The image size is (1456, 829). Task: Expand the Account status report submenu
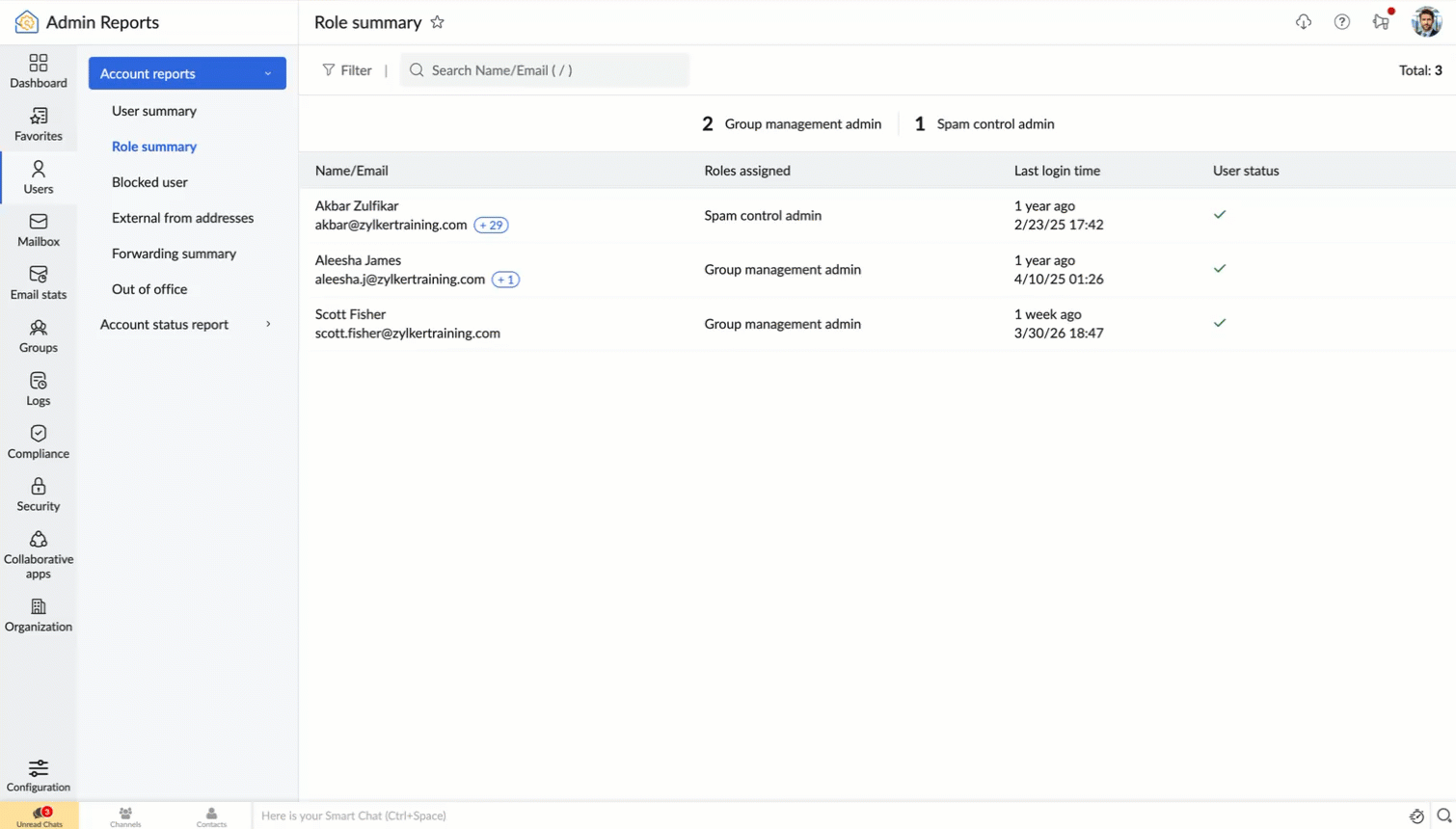[x=267, y=324]
